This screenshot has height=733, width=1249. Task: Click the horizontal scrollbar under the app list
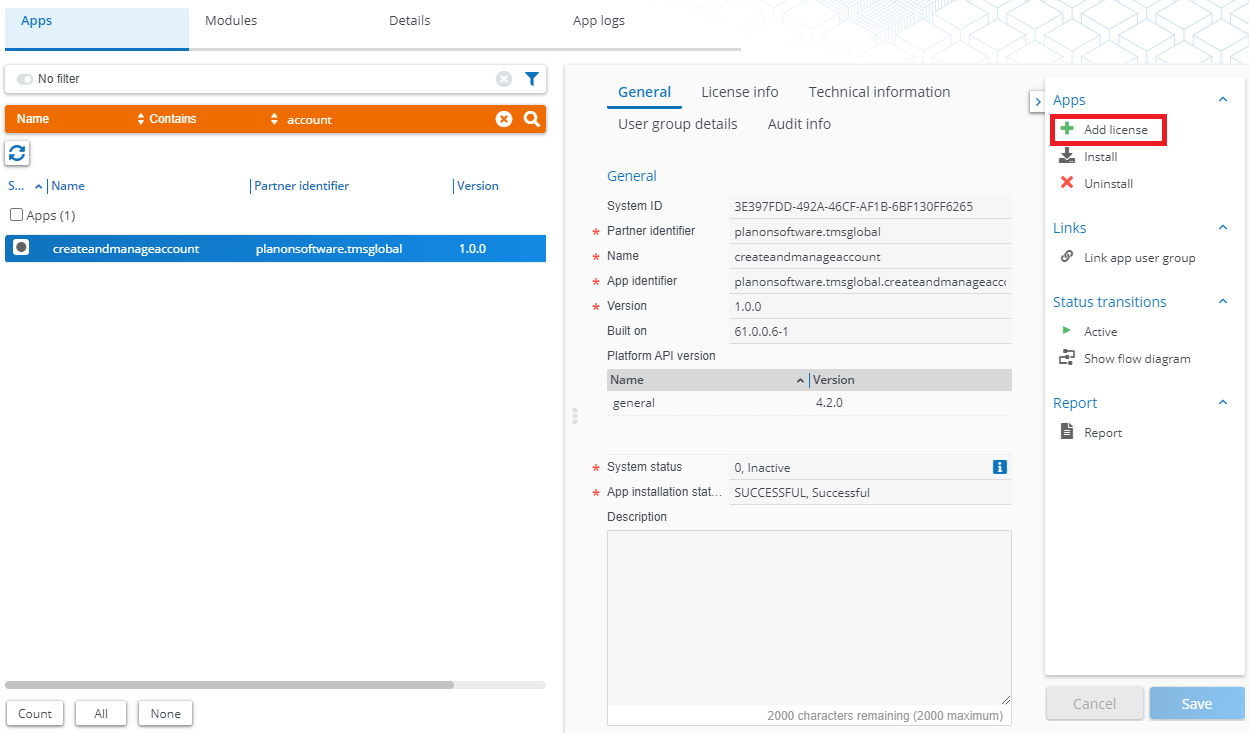tap(229, 685)
